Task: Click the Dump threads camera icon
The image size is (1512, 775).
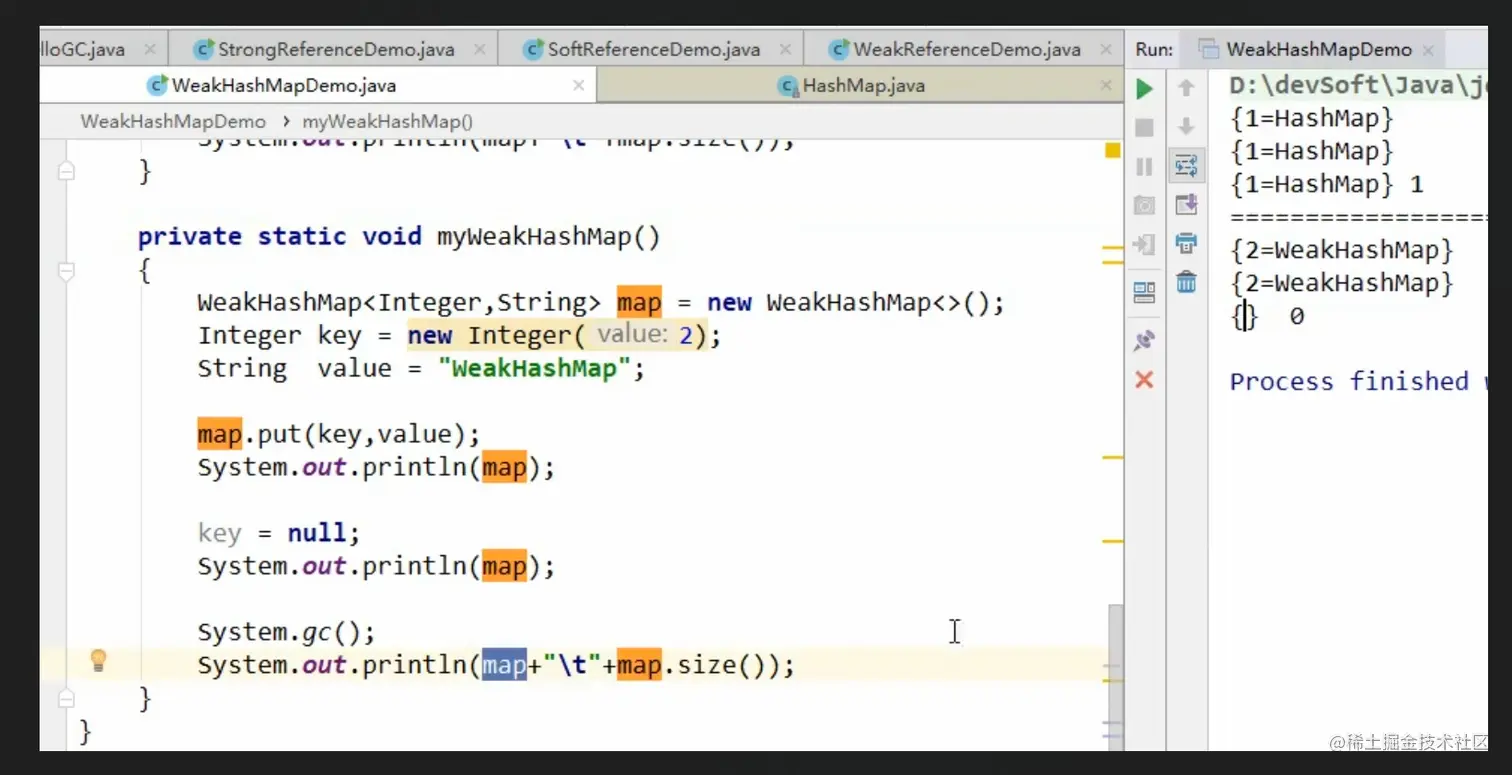Action: [x=1144, y=205]
